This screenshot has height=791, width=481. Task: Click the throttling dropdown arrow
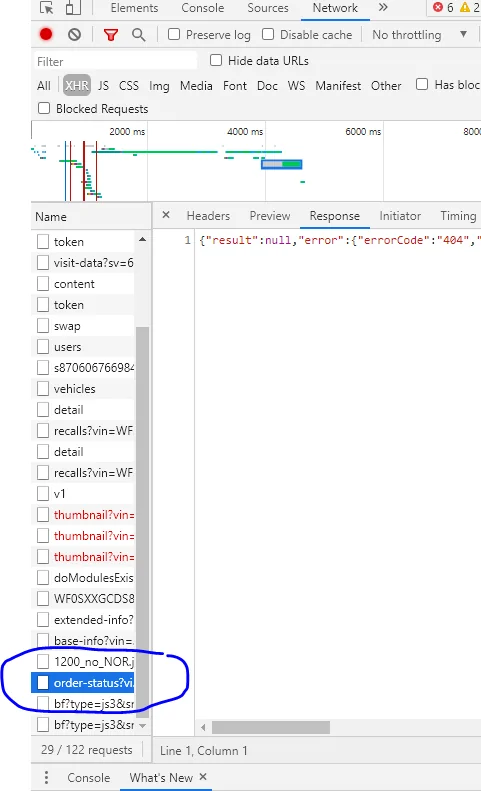coord(463,34)
